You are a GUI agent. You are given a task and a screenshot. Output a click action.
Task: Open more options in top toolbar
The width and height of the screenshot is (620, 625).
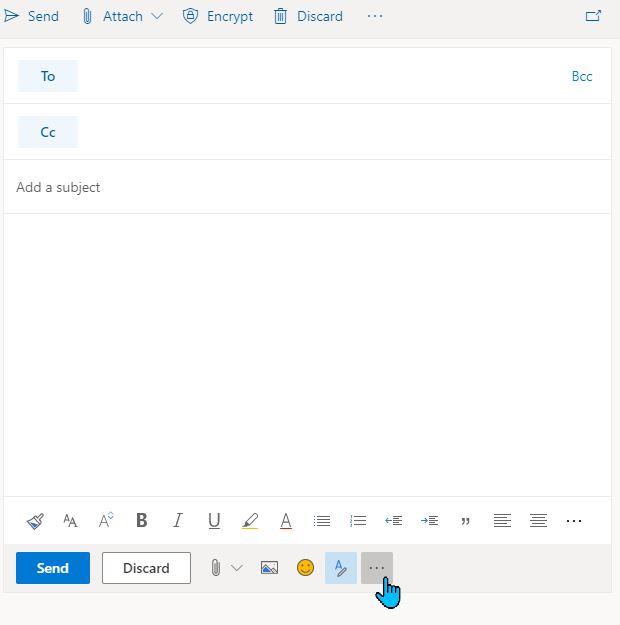[x=375, y=16]
